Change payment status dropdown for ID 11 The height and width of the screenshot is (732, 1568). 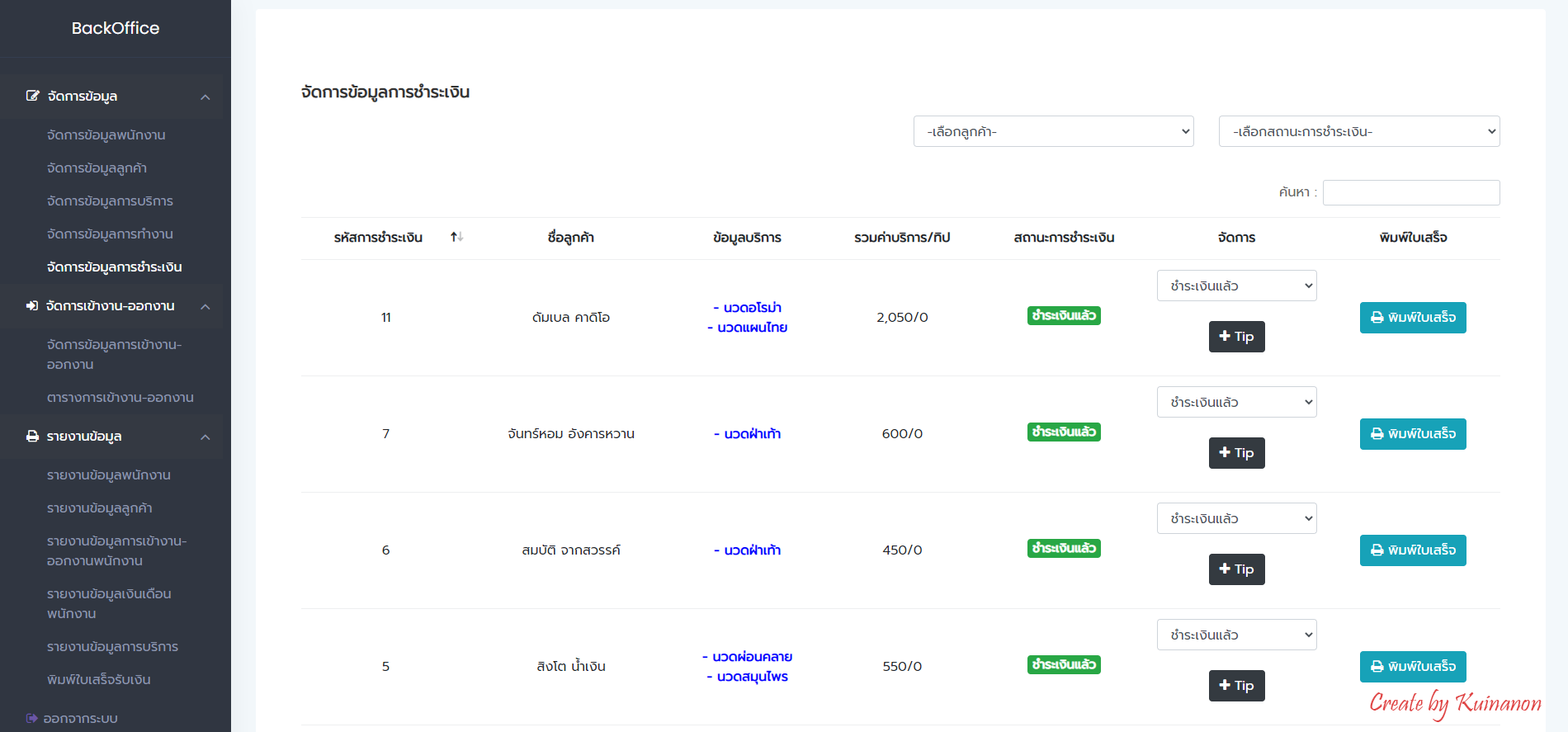(x=1235, y=286)
